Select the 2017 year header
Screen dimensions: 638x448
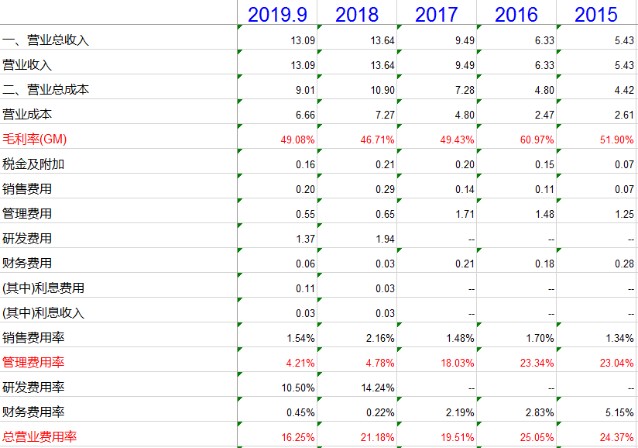(436, 14)
